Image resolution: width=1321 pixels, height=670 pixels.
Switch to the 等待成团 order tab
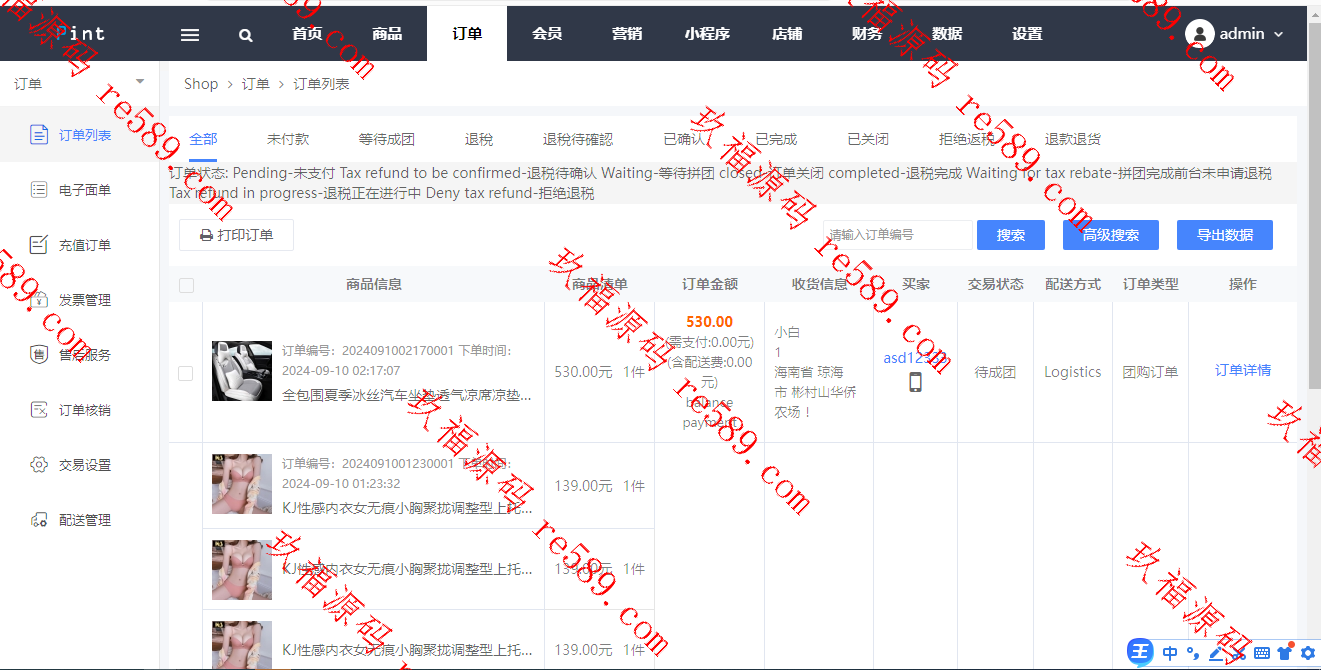(x=387, y=140)
